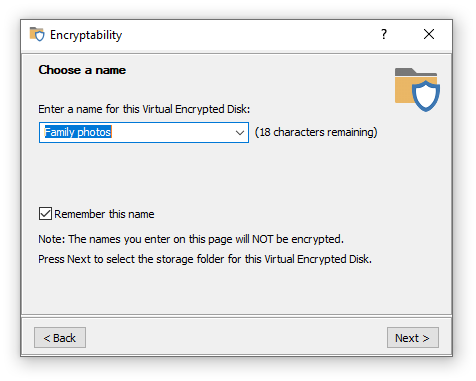Open help with the question mark button
476x381 pixels.
384,34
